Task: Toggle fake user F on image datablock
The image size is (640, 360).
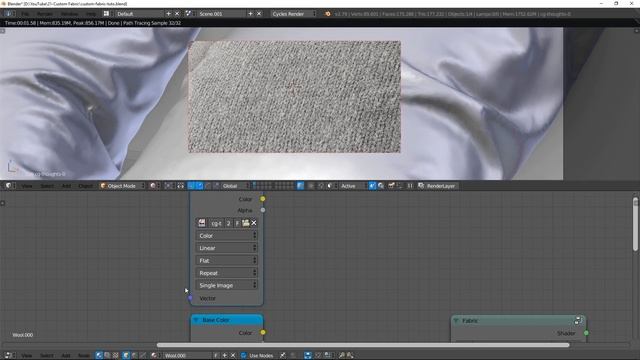Action: [237, 223]
